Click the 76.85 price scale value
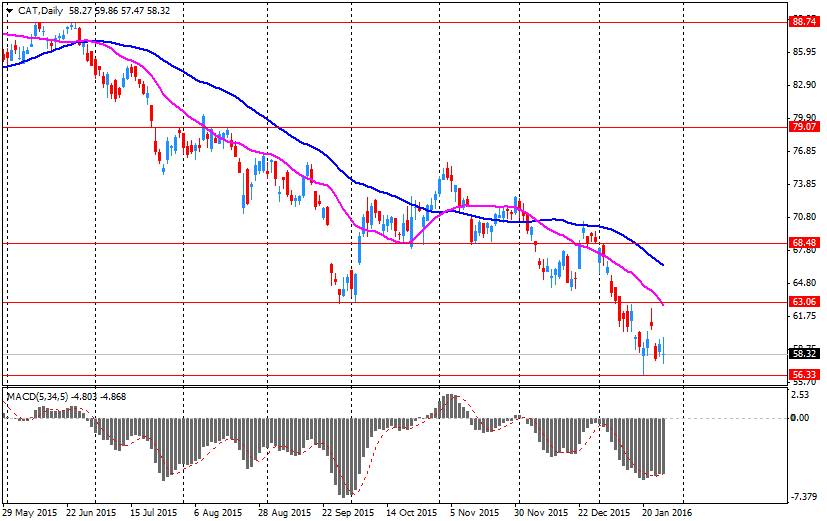The height and width of the screenshot is (521, 827). coord(804,151)
